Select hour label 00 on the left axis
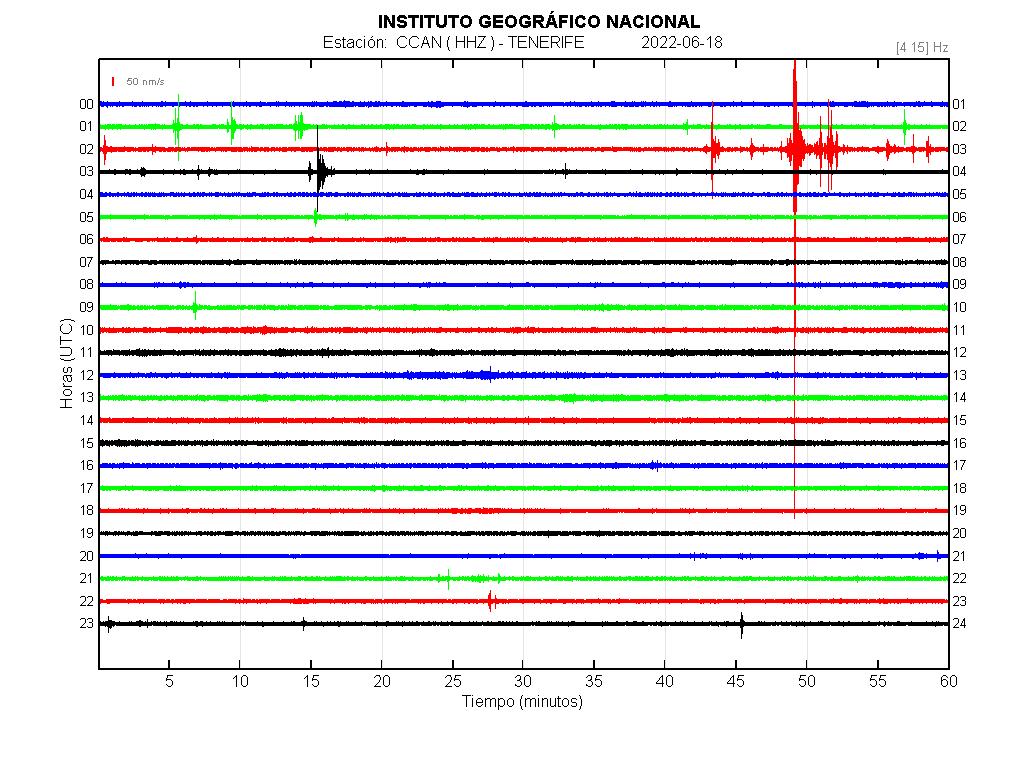The image size is (1025, 768). tap(87, 104)
